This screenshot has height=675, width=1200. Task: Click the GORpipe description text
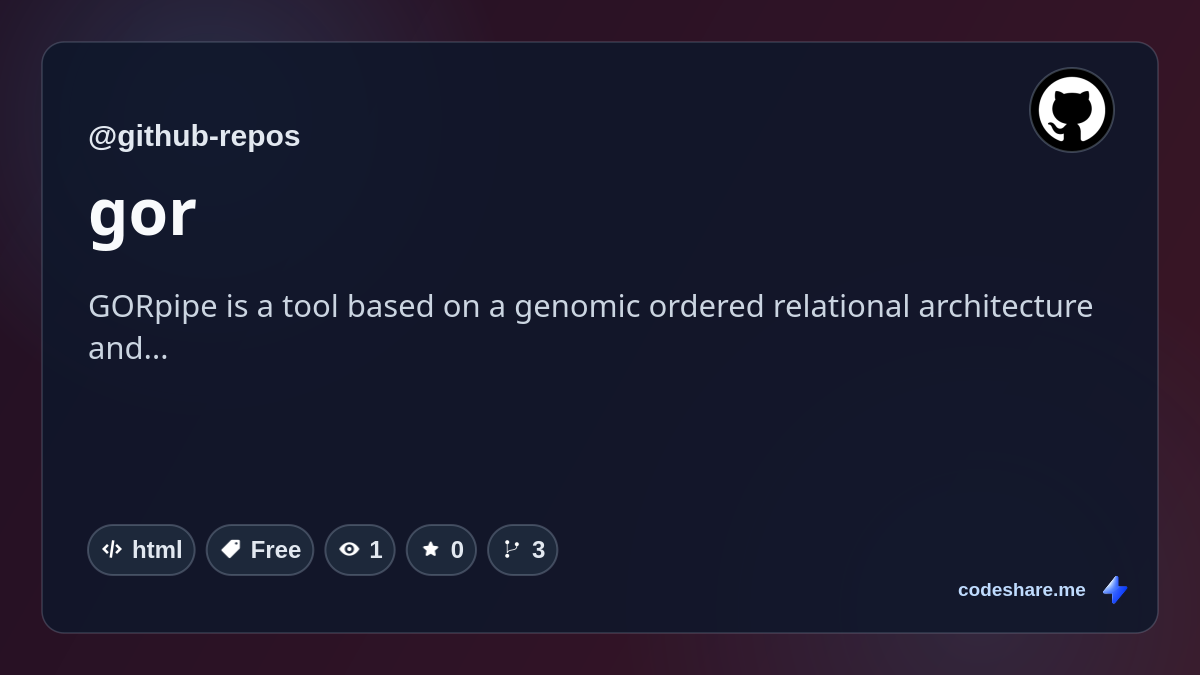pyautogui.click(x=591, y=327)
